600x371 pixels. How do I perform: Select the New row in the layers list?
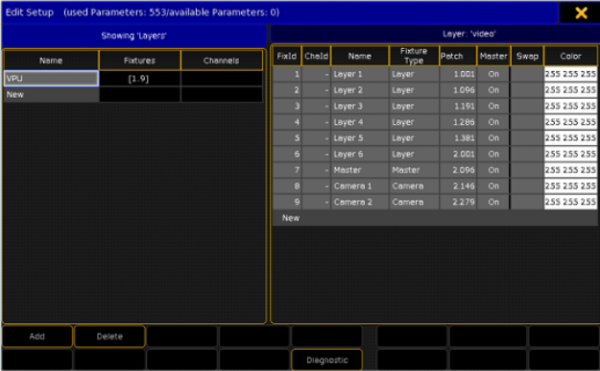coord(51,94)
